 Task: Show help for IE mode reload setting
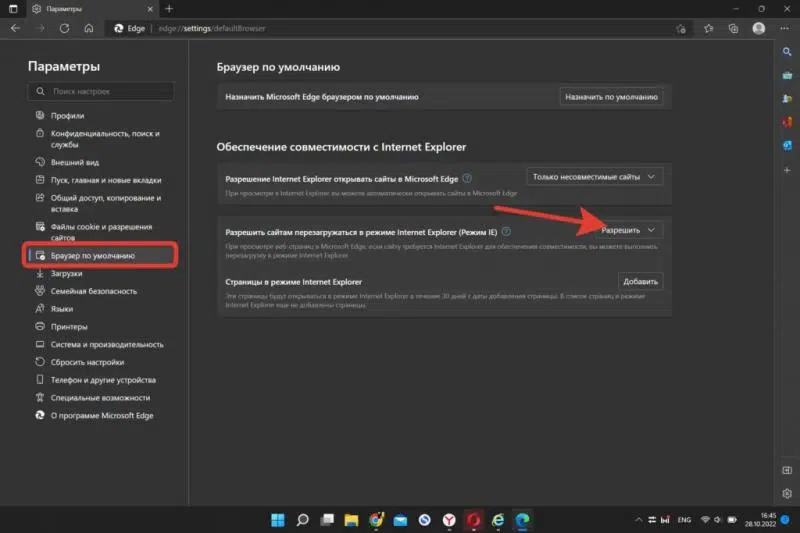coord(506,231)
